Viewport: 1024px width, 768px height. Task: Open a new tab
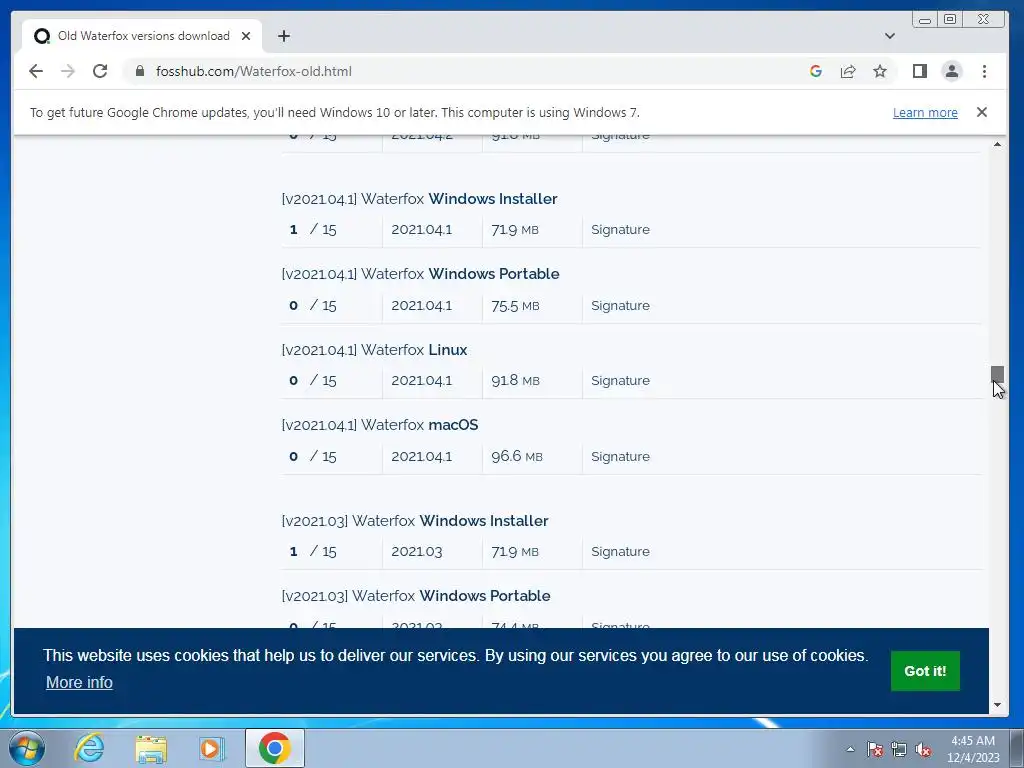coord(283,36)
